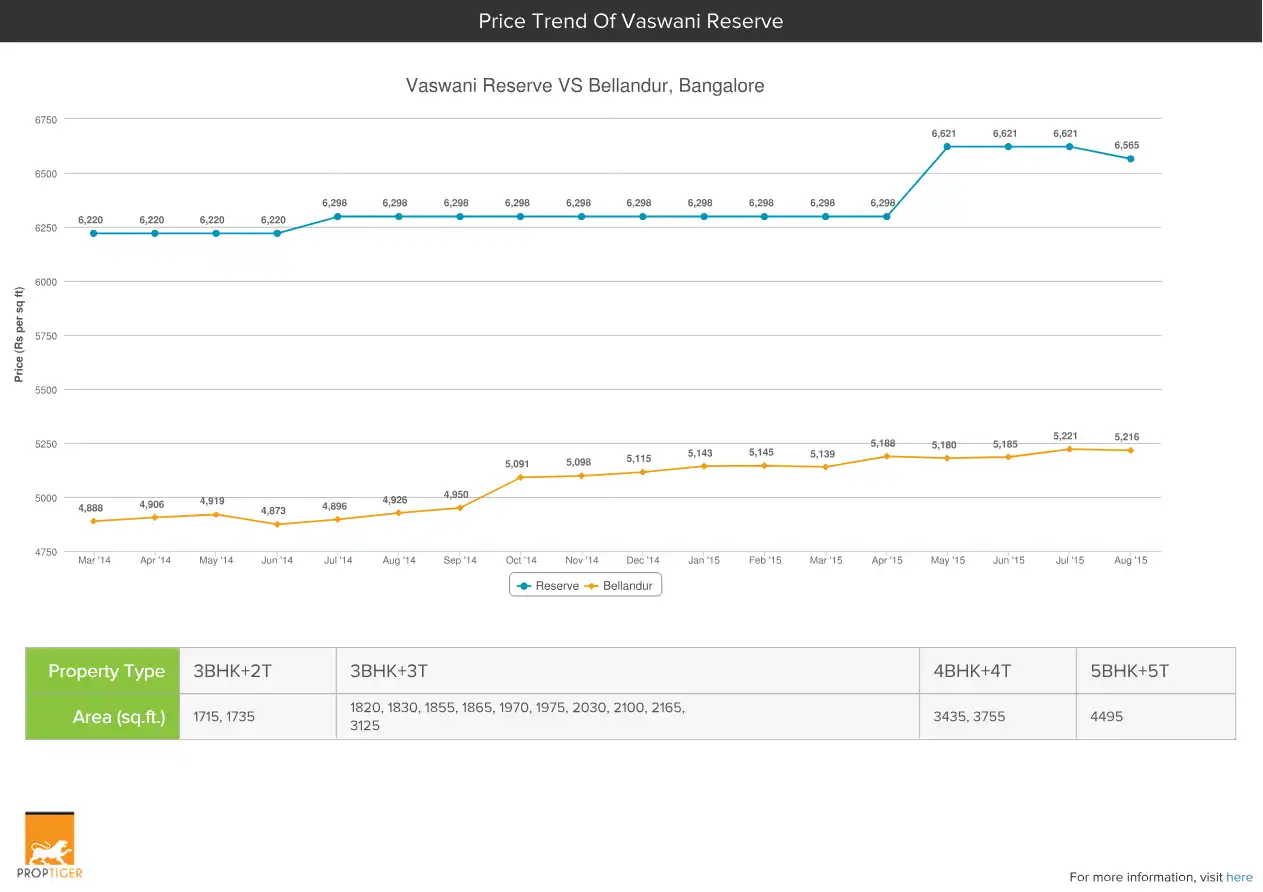Toggle the Reserve series in legend
1263x892 pixels.
(547, 586)
